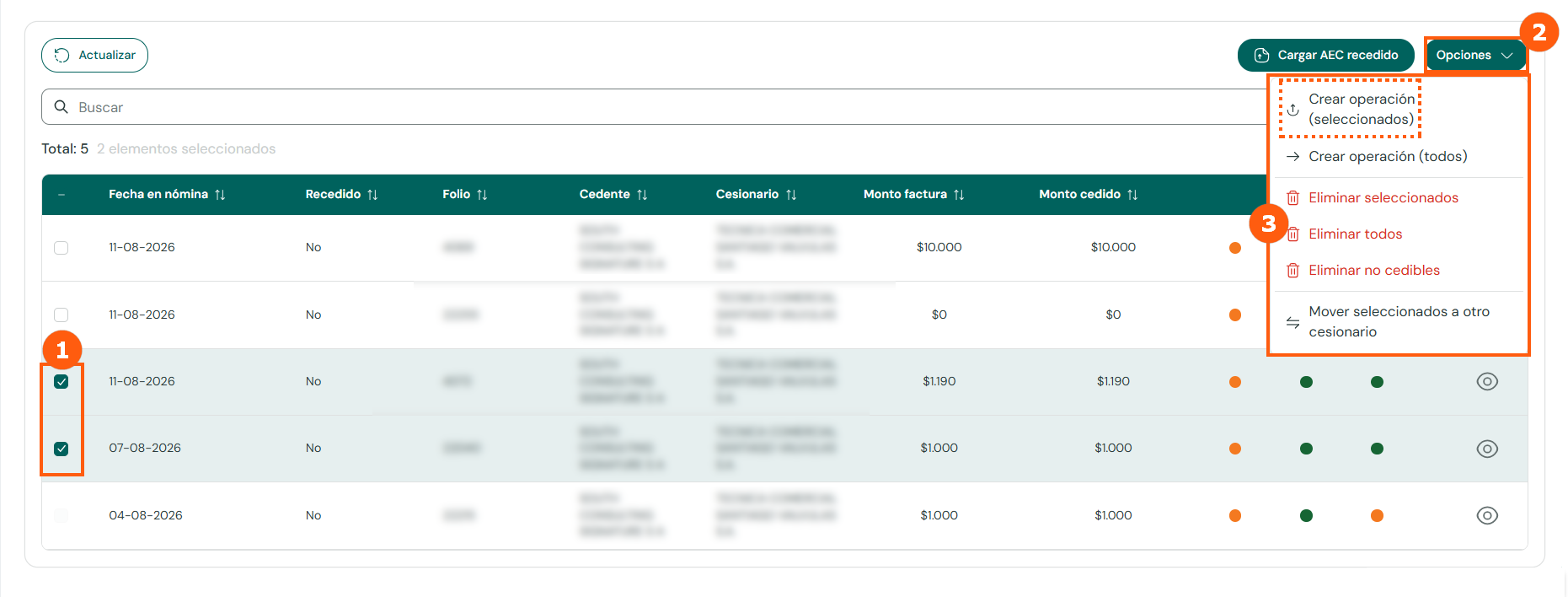Click date 04-08-2026 in the table
The height and width of the screenshot is (597, 1568).
click(146, 515)
